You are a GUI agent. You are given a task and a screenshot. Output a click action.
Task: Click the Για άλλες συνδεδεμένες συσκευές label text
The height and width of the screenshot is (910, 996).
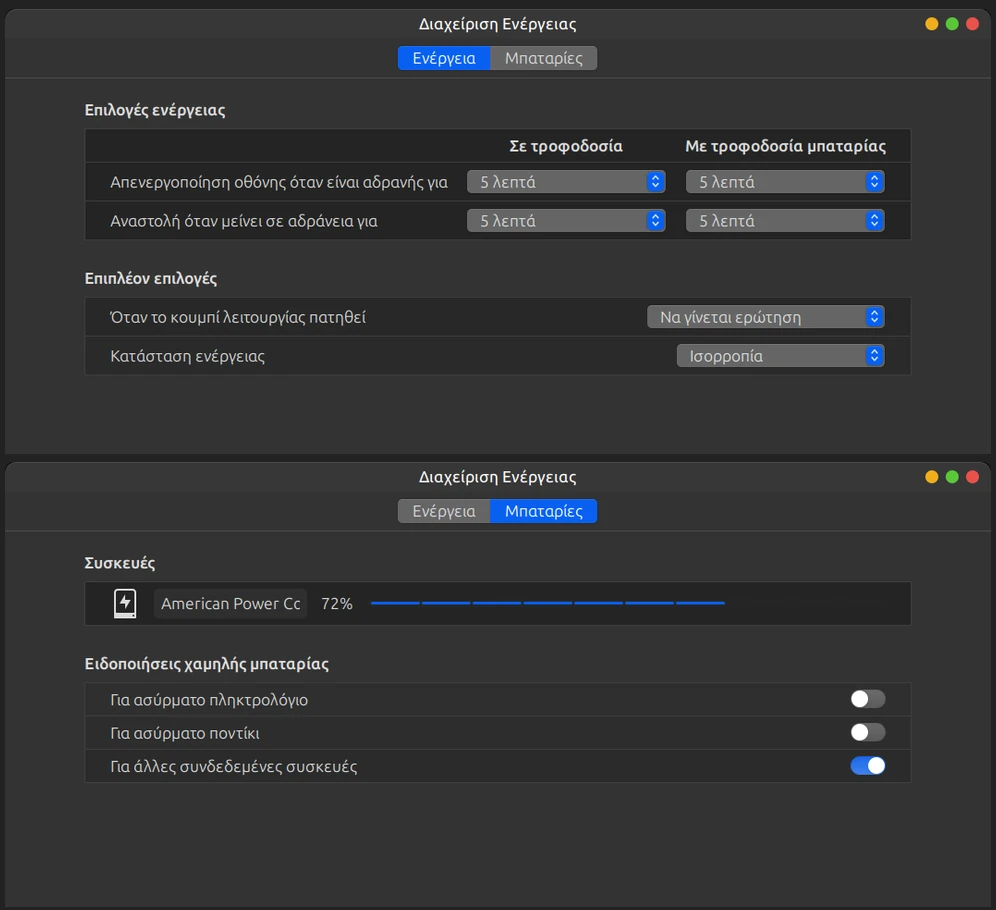coord(234,766)
